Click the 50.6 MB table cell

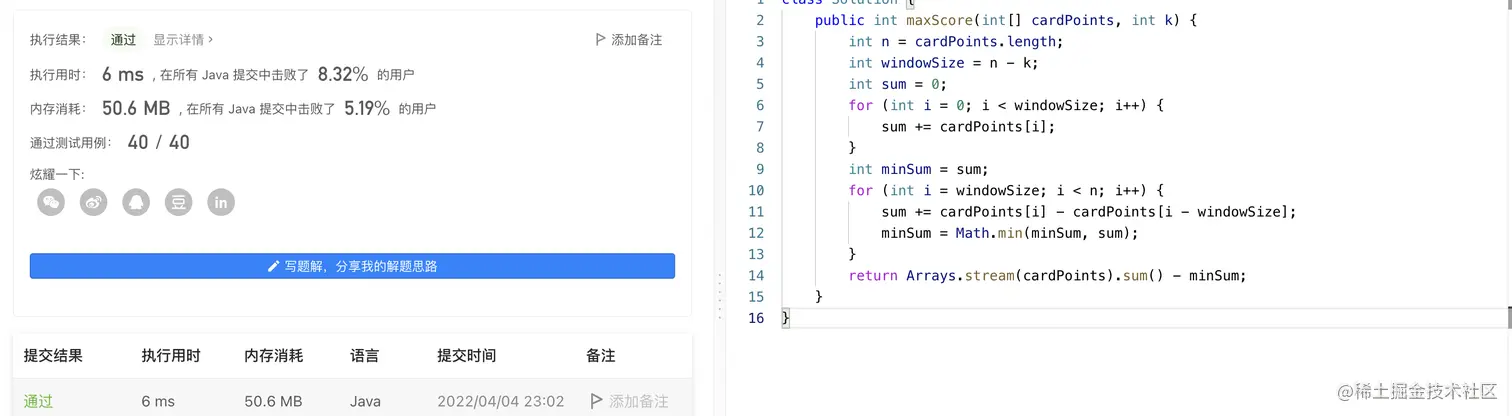pyautogui.click(x=273, y=401)
